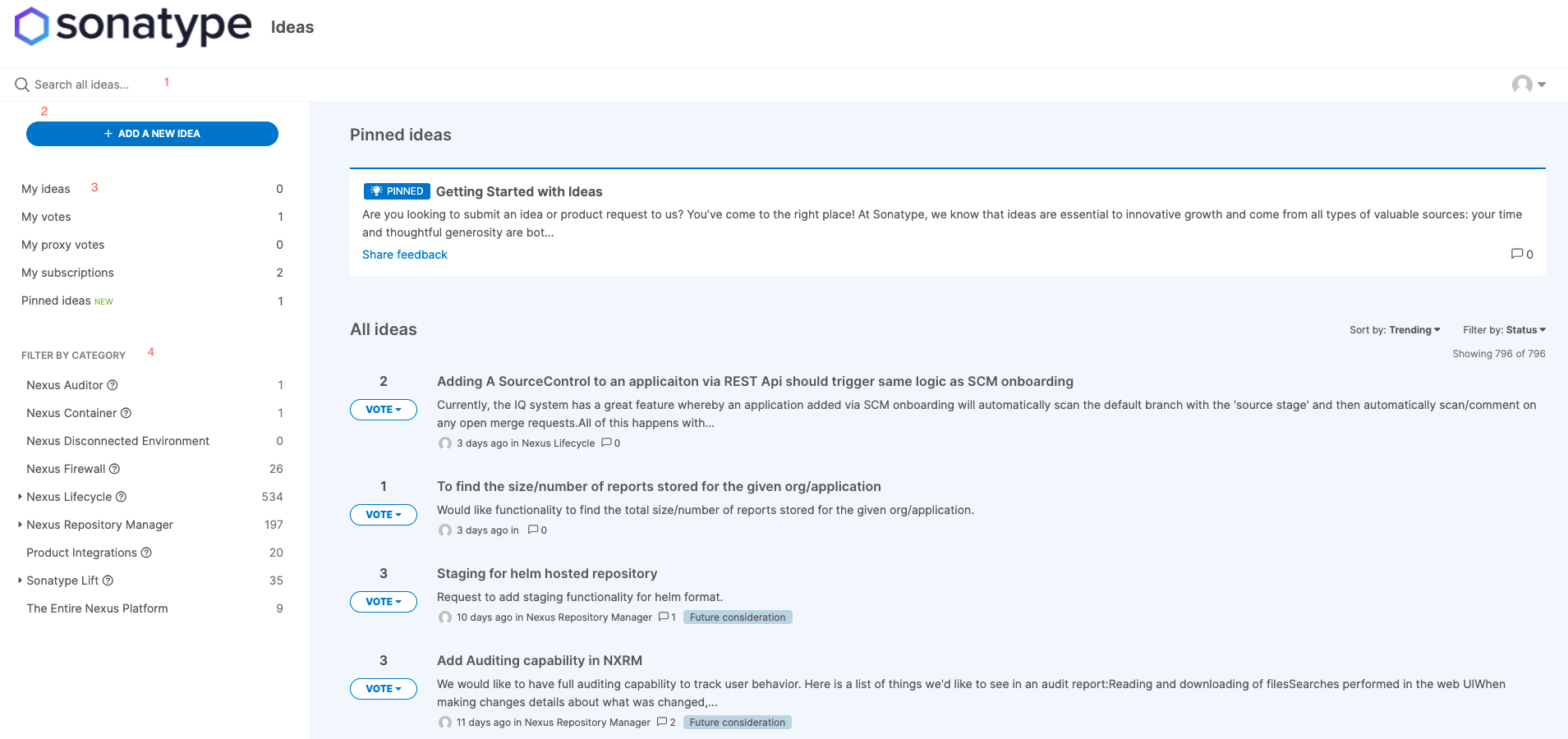Open My ideas list
Viewport: 1568px width, 739px height.
tap(46, 189)
